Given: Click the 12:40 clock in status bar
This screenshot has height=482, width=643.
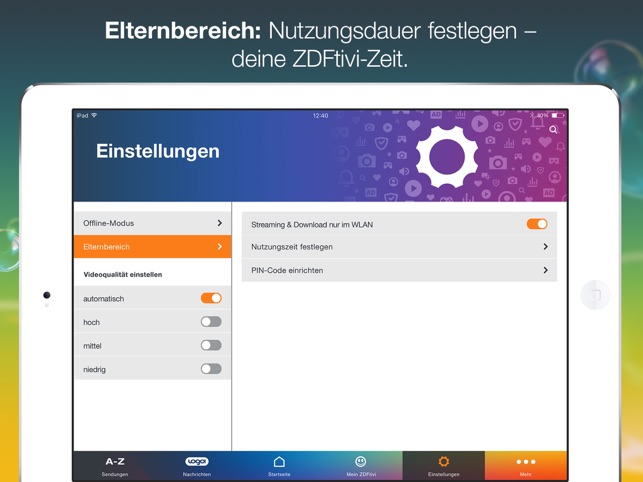Looking at the screenshot, I should (x=320, y=116).
